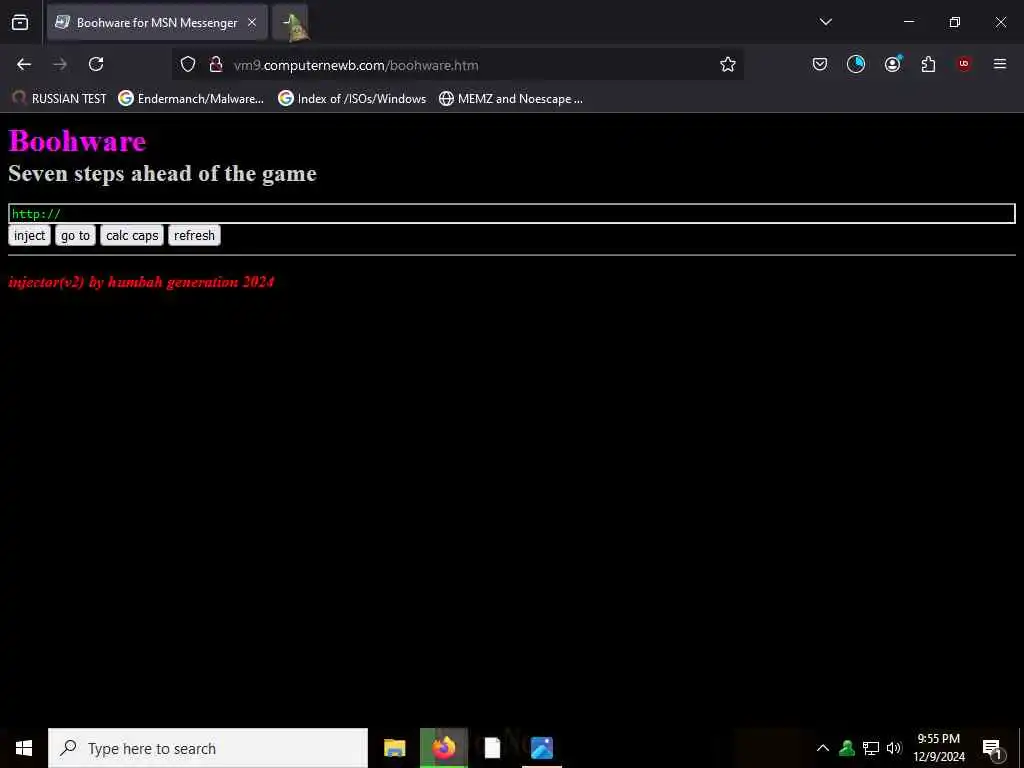Click the Type here to search box
The height and width of the screenshot is (768, 1024).
(208, 748)
